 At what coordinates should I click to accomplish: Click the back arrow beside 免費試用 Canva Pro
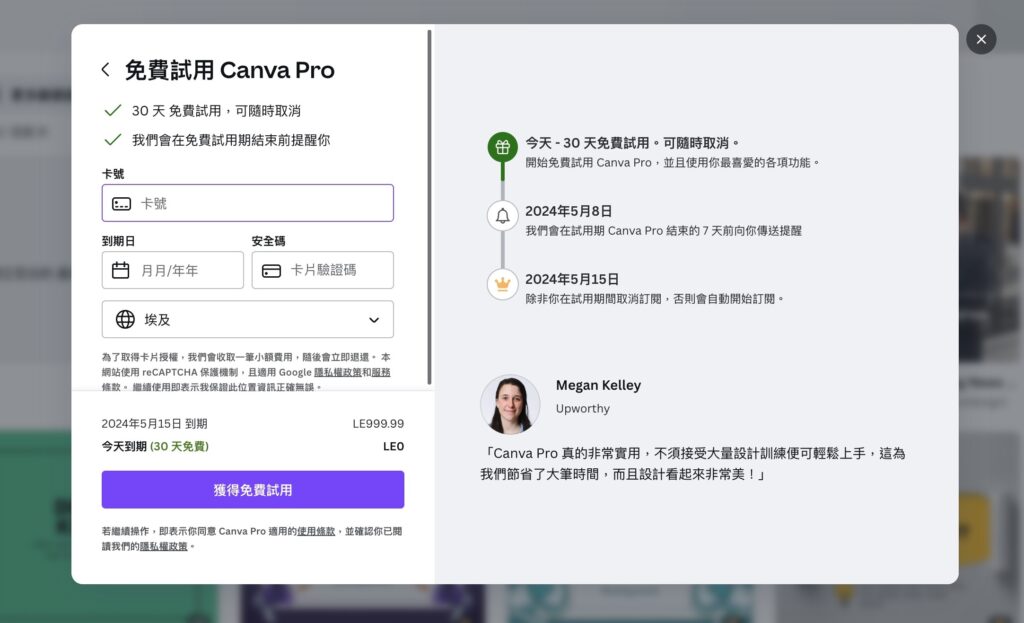(105, 70)
